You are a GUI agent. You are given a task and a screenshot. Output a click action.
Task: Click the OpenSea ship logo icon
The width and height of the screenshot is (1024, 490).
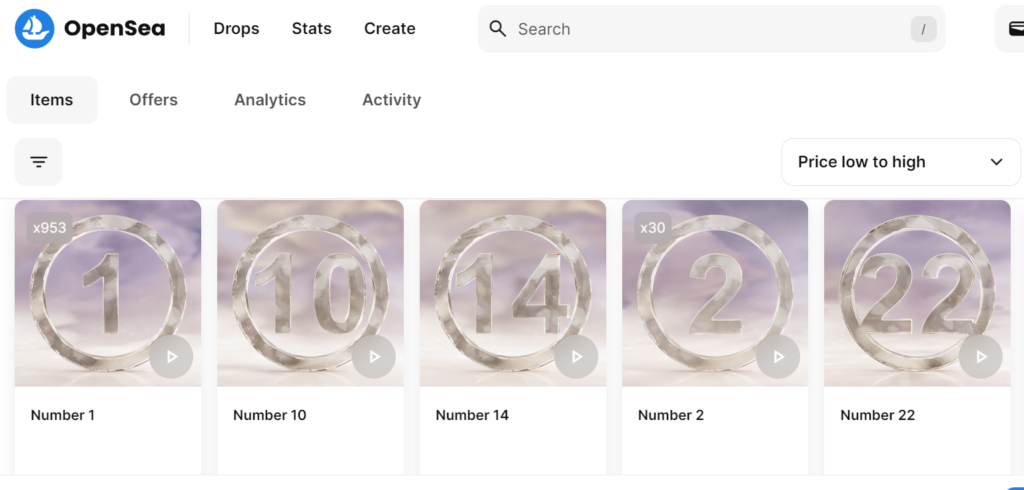(35, 29)
